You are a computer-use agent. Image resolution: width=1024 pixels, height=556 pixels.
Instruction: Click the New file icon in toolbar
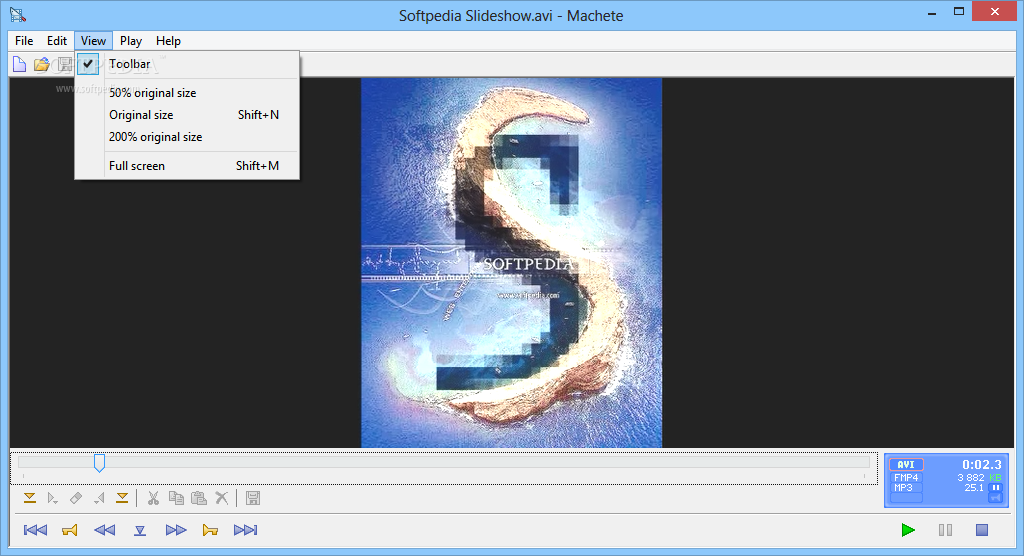20,64
